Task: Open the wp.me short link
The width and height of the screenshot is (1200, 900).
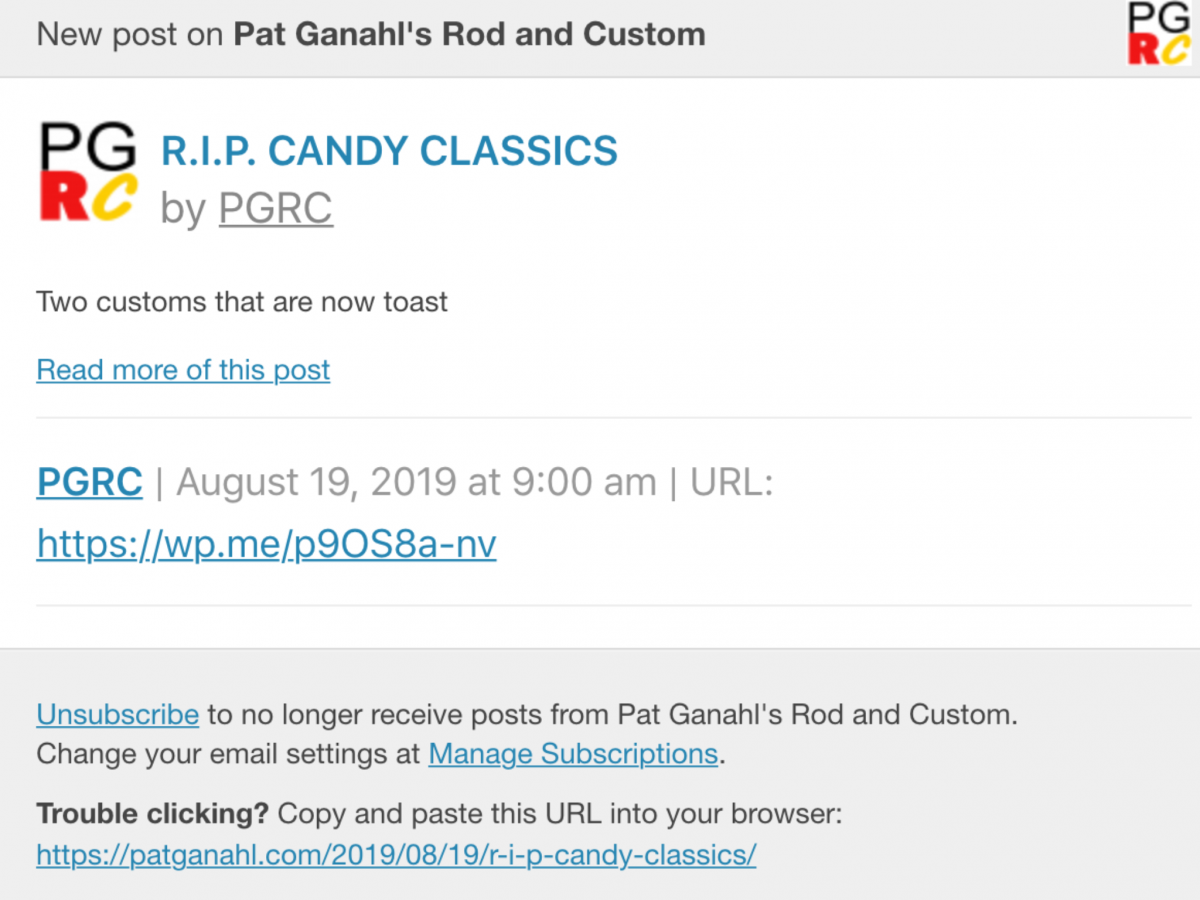Action: (x=266, y=544)
